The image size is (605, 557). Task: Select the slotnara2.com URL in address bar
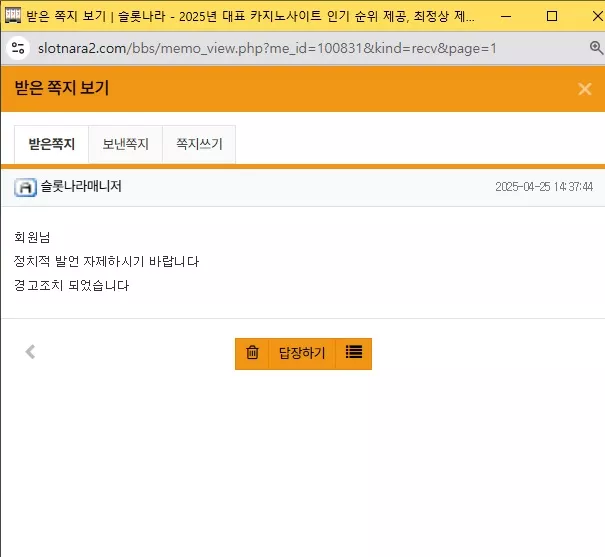coord(267,49)
